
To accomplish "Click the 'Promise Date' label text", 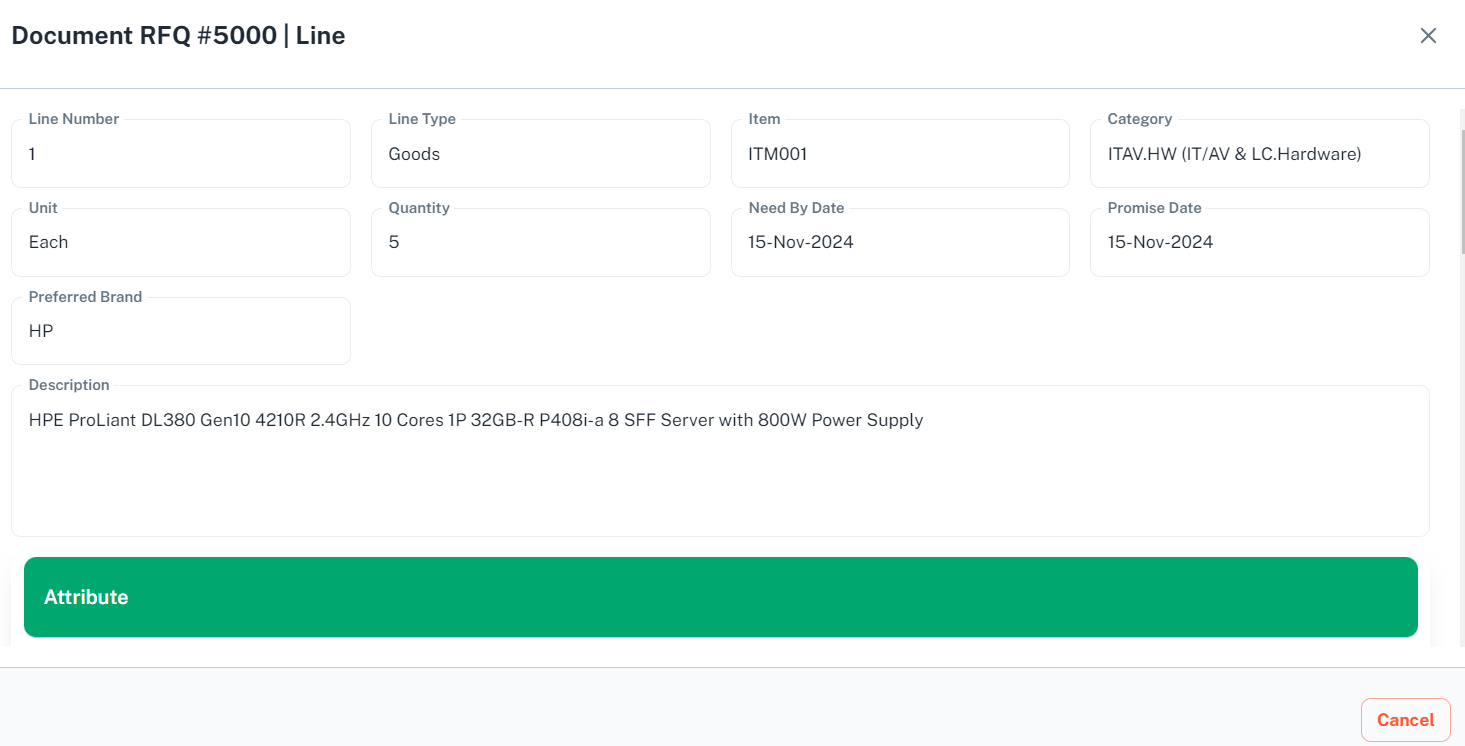I will (1154, 208).
